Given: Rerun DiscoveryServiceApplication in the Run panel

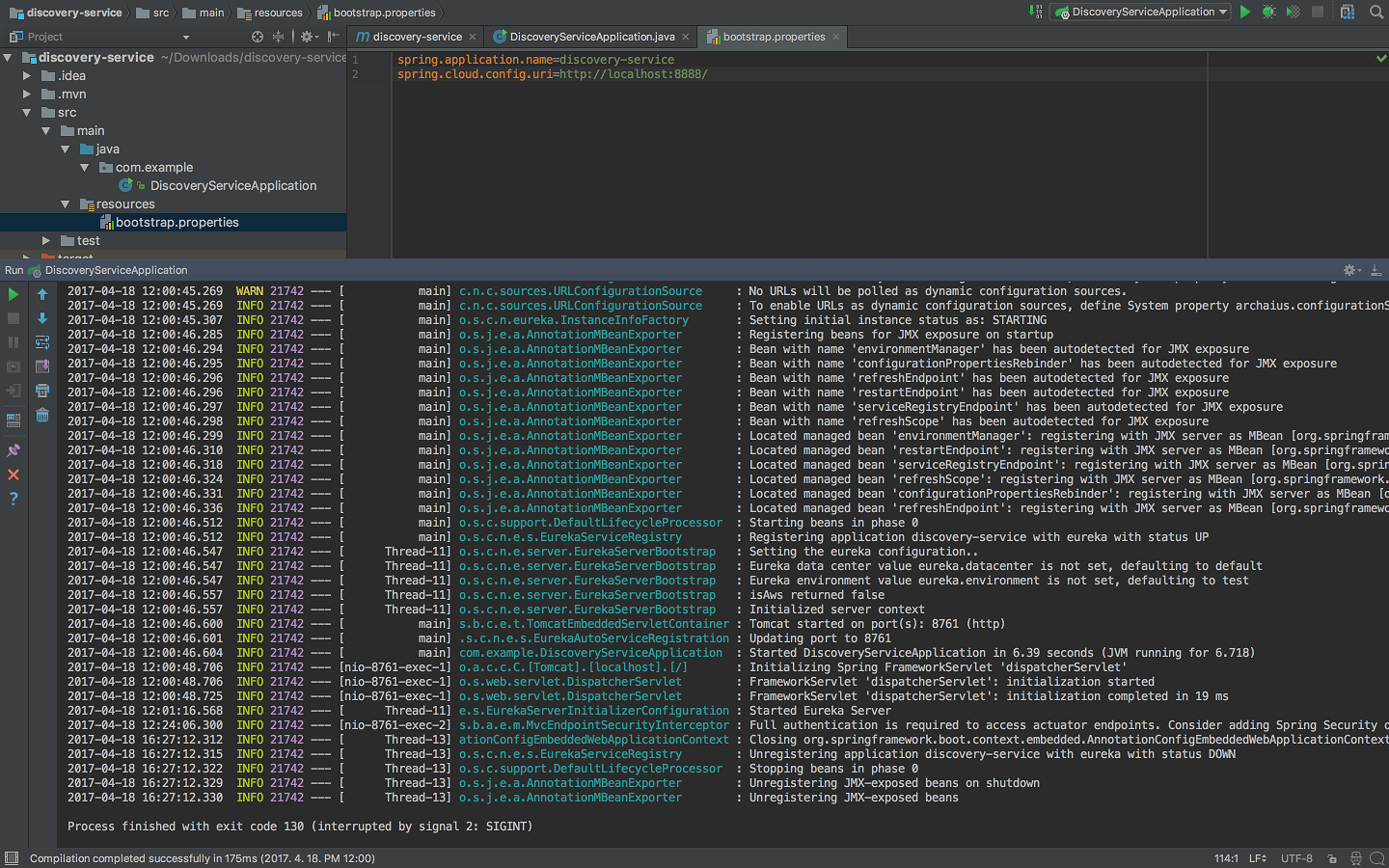Looking at the screenshot, I should [14, 294].
